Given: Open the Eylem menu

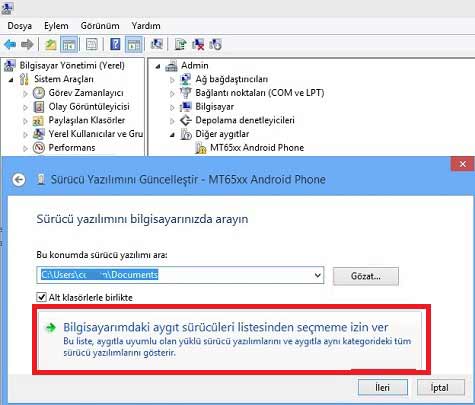Looking at the screenshot, I should point(56,26).
